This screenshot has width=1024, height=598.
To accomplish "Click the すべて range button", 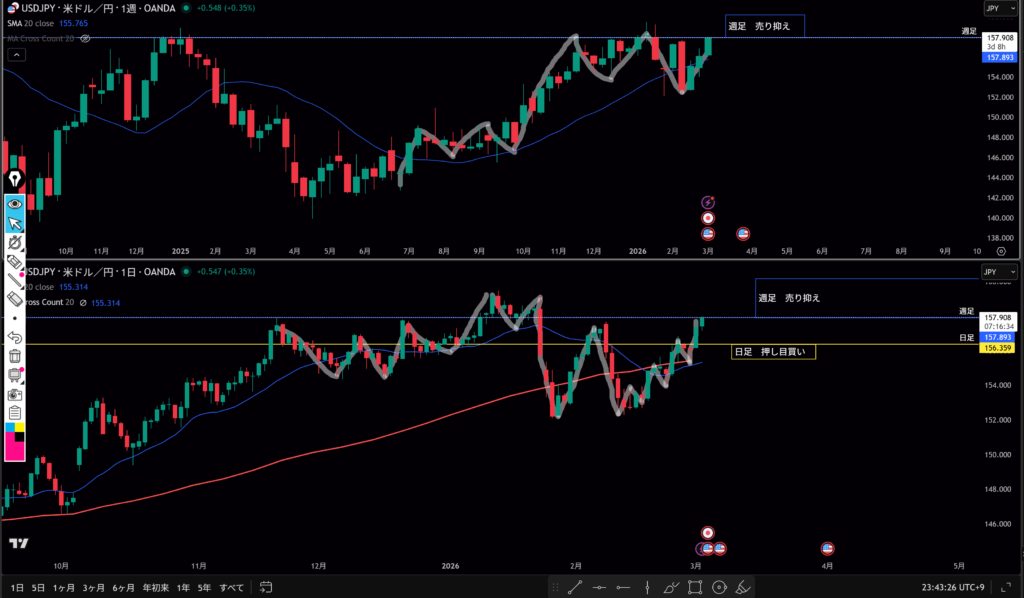I will click(x=231, y=587).
